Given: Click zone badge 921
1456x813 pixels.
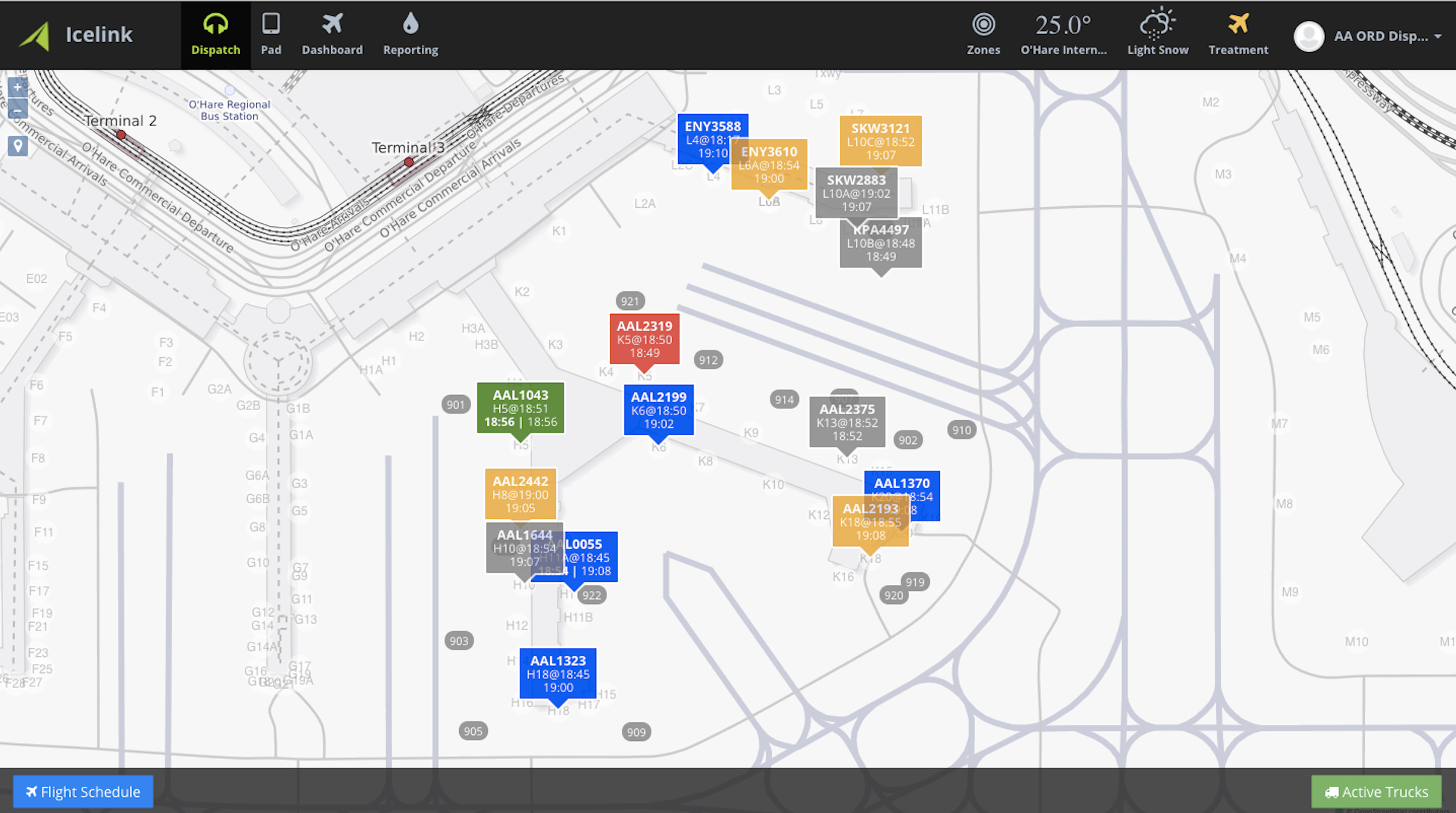Looking at the screenshot, I should click(630, 301).
